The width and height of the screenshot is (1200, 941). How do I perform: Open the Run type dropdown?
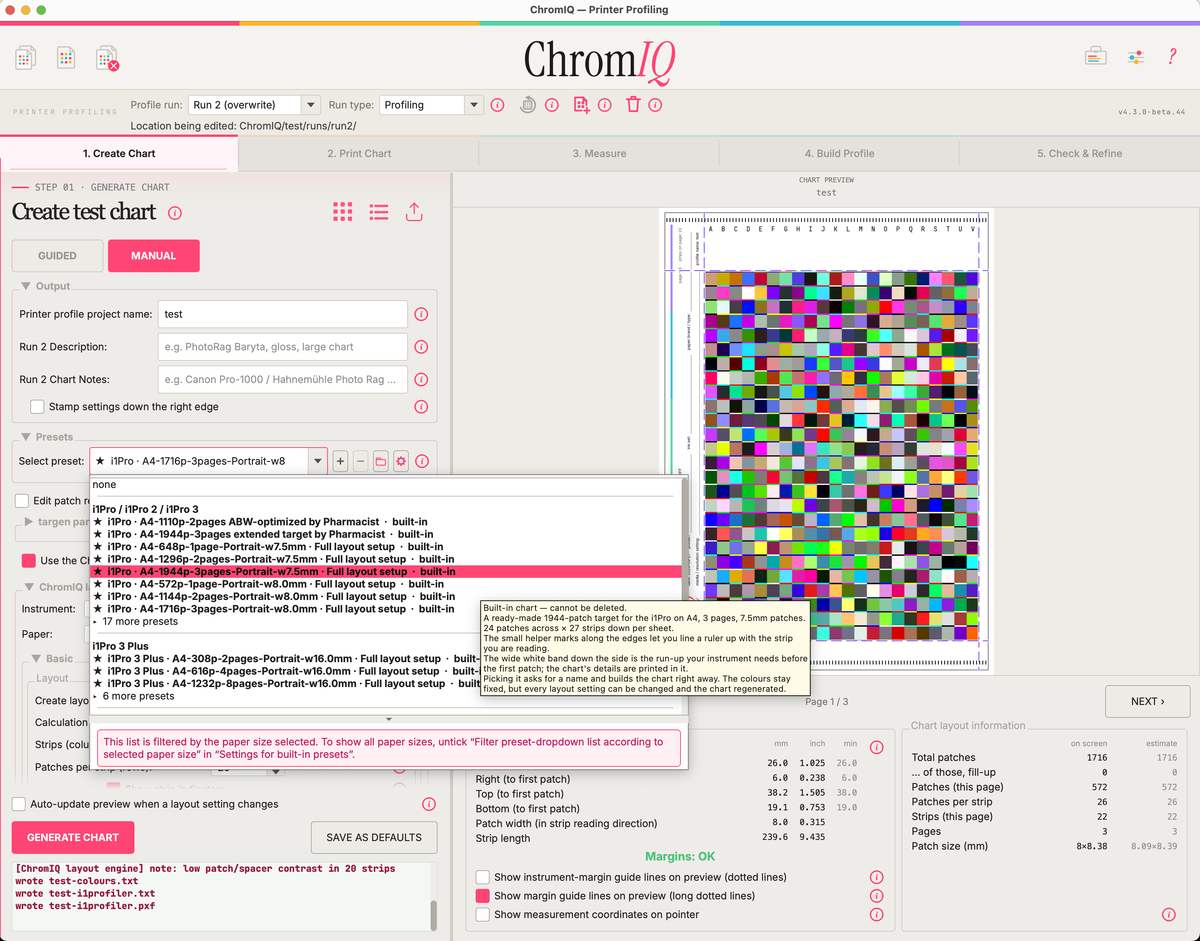pos(432,105)
